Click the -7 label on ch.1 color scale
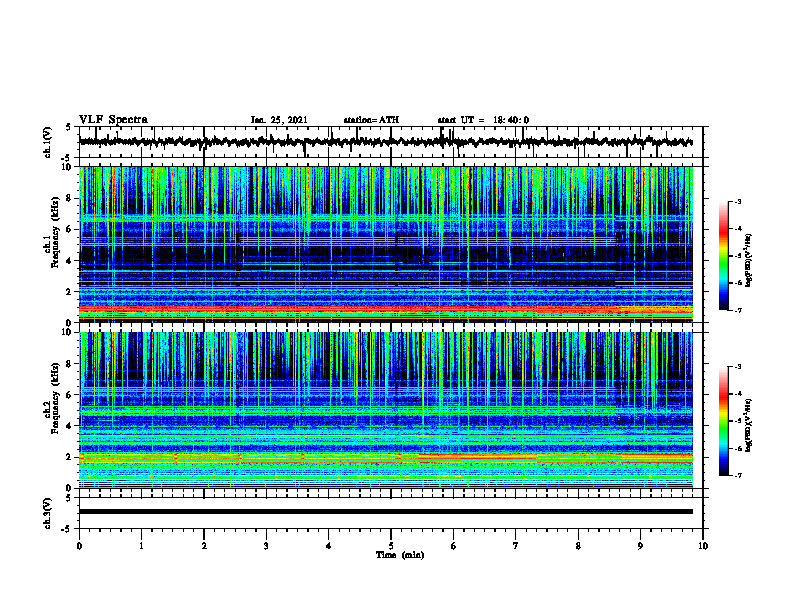Image resolution: width=792 pixels, height=612 pixels. pos(738,310)
